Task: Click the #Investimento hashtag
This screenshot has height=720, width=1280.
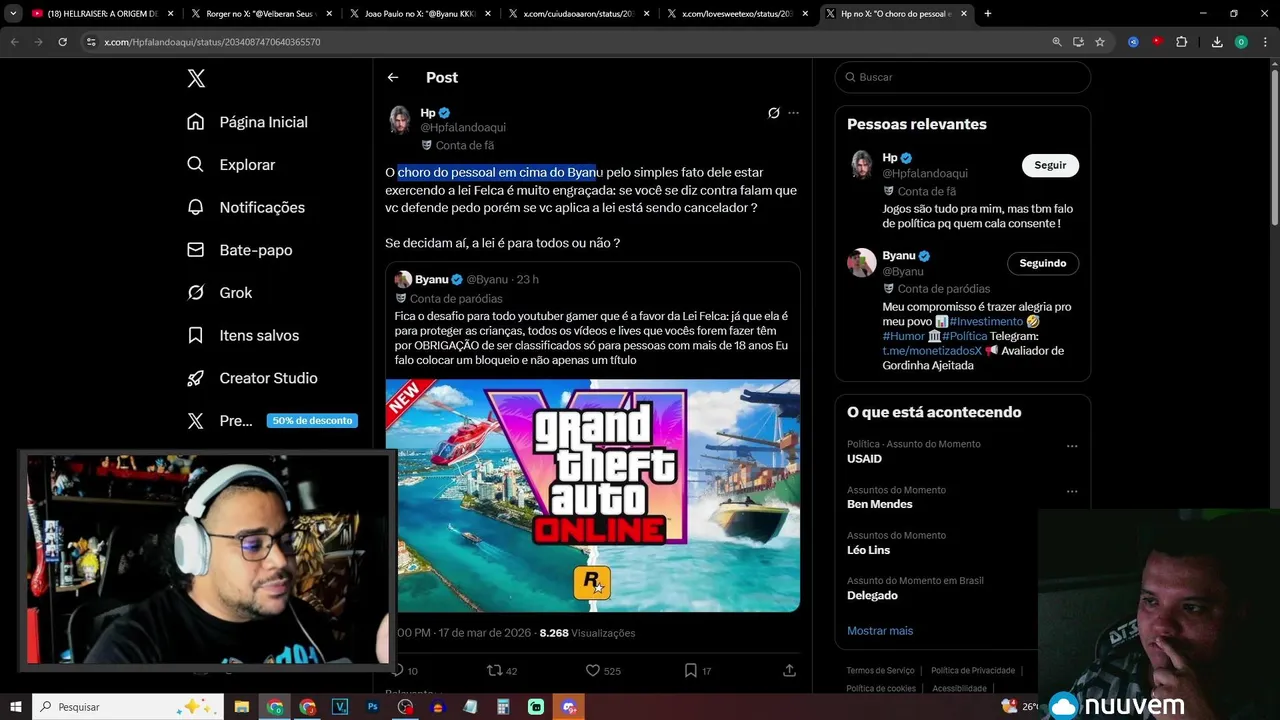Action: coord(986,322)
